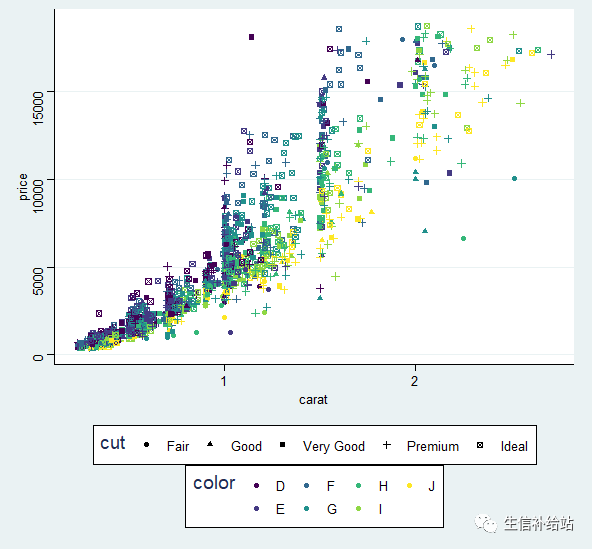
Task: Click the color legend title
Action: 214,483
